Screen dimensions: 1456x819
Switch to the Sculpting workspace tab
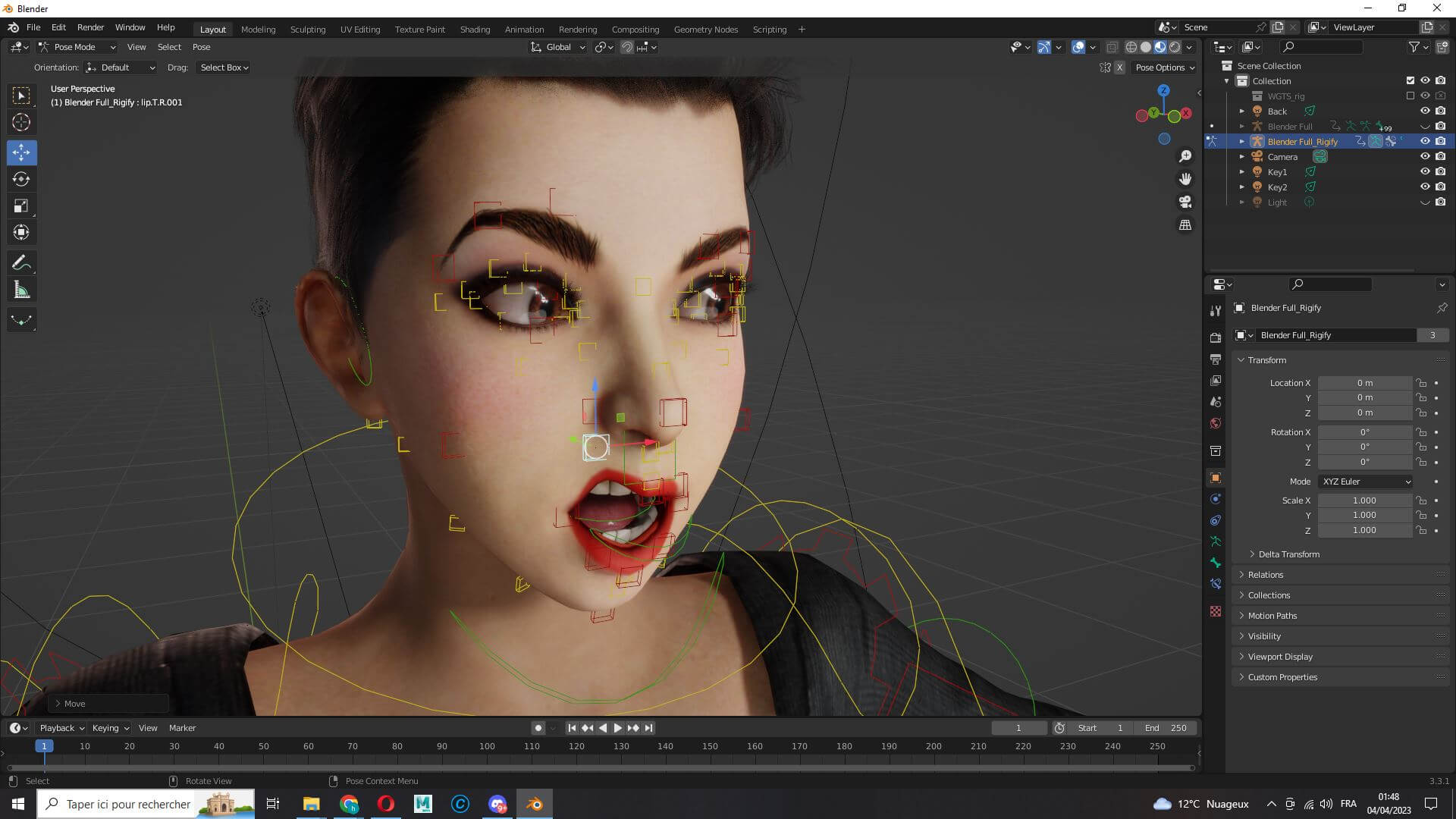tap(307, 30)
